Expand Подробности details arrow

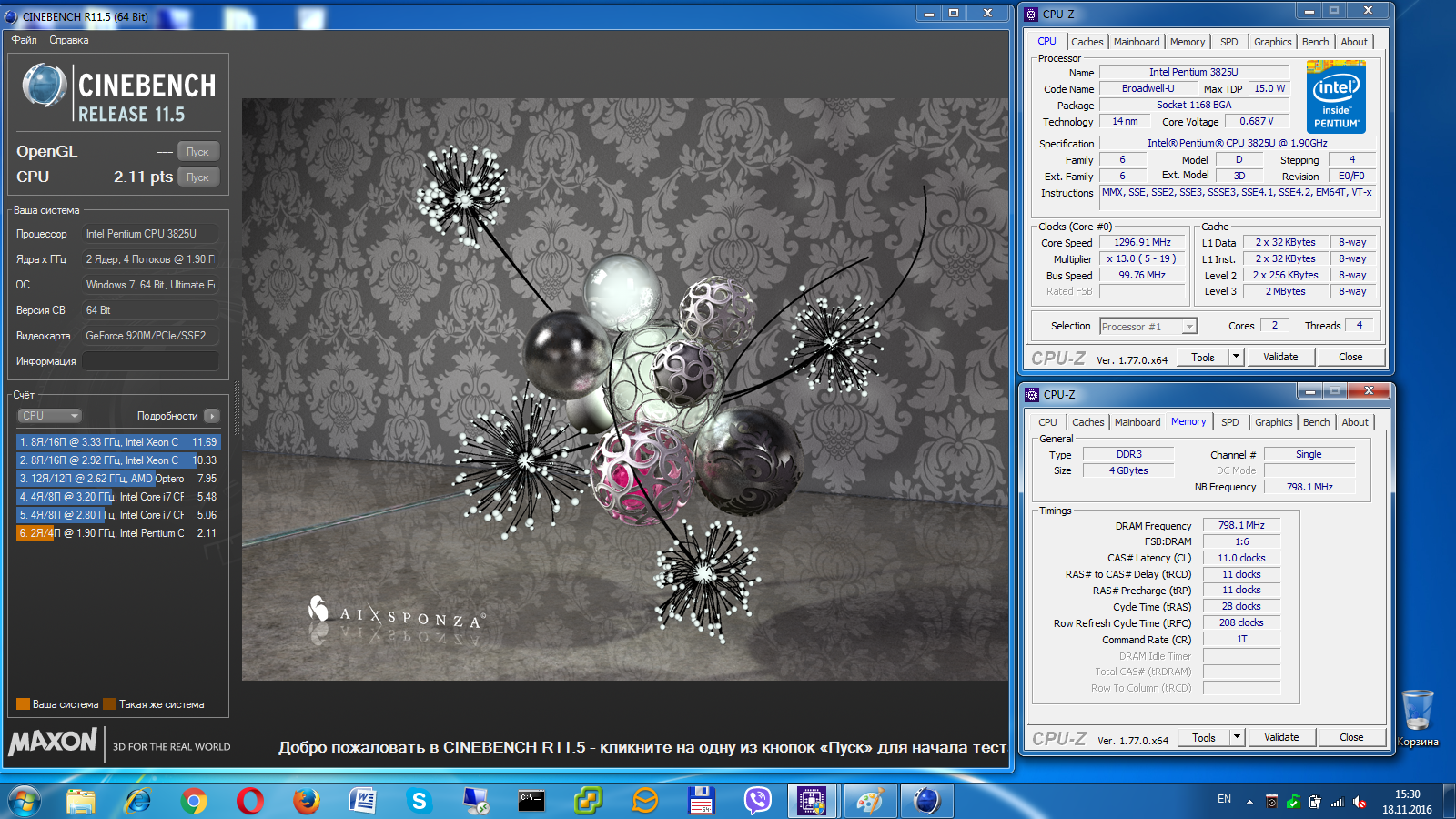click(212, 416)
